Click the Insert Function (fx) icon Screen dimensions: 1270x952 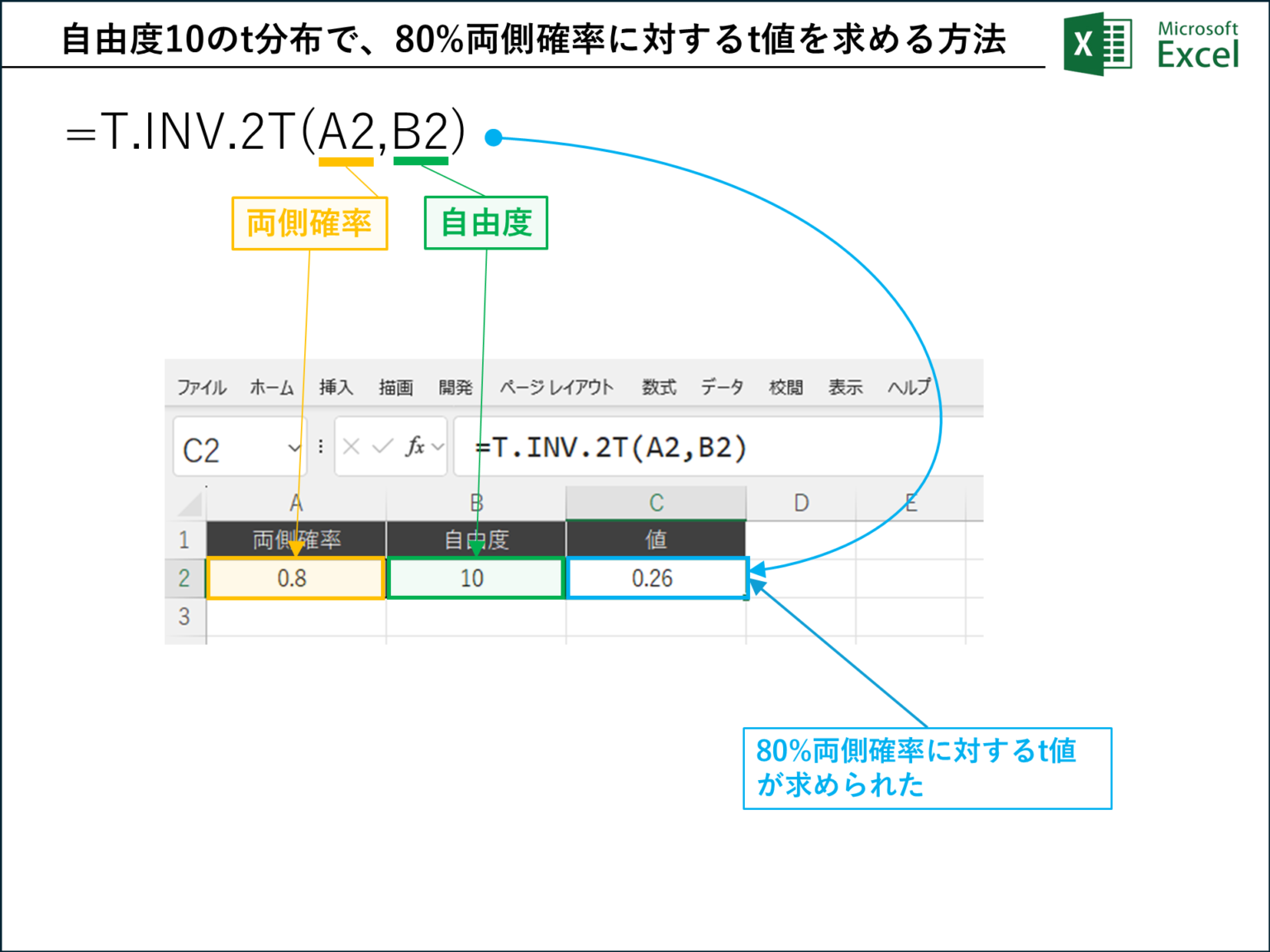417,446
